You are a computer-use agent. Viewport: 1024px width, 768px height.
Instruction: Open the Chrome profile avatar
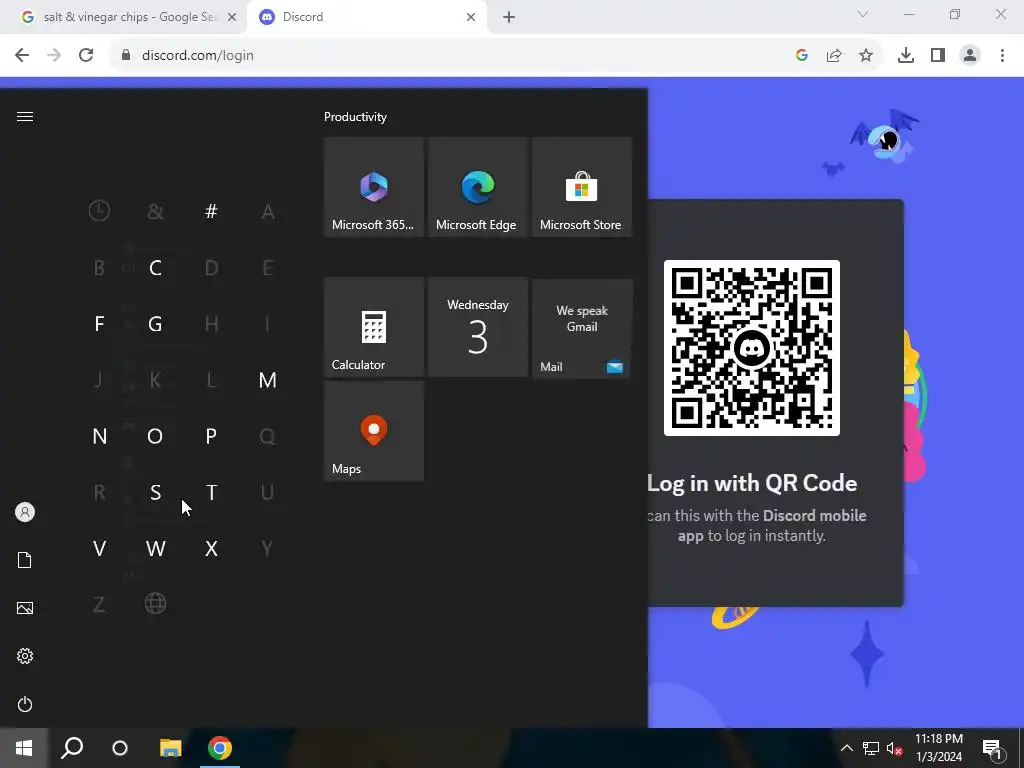(x=970, y=56)
